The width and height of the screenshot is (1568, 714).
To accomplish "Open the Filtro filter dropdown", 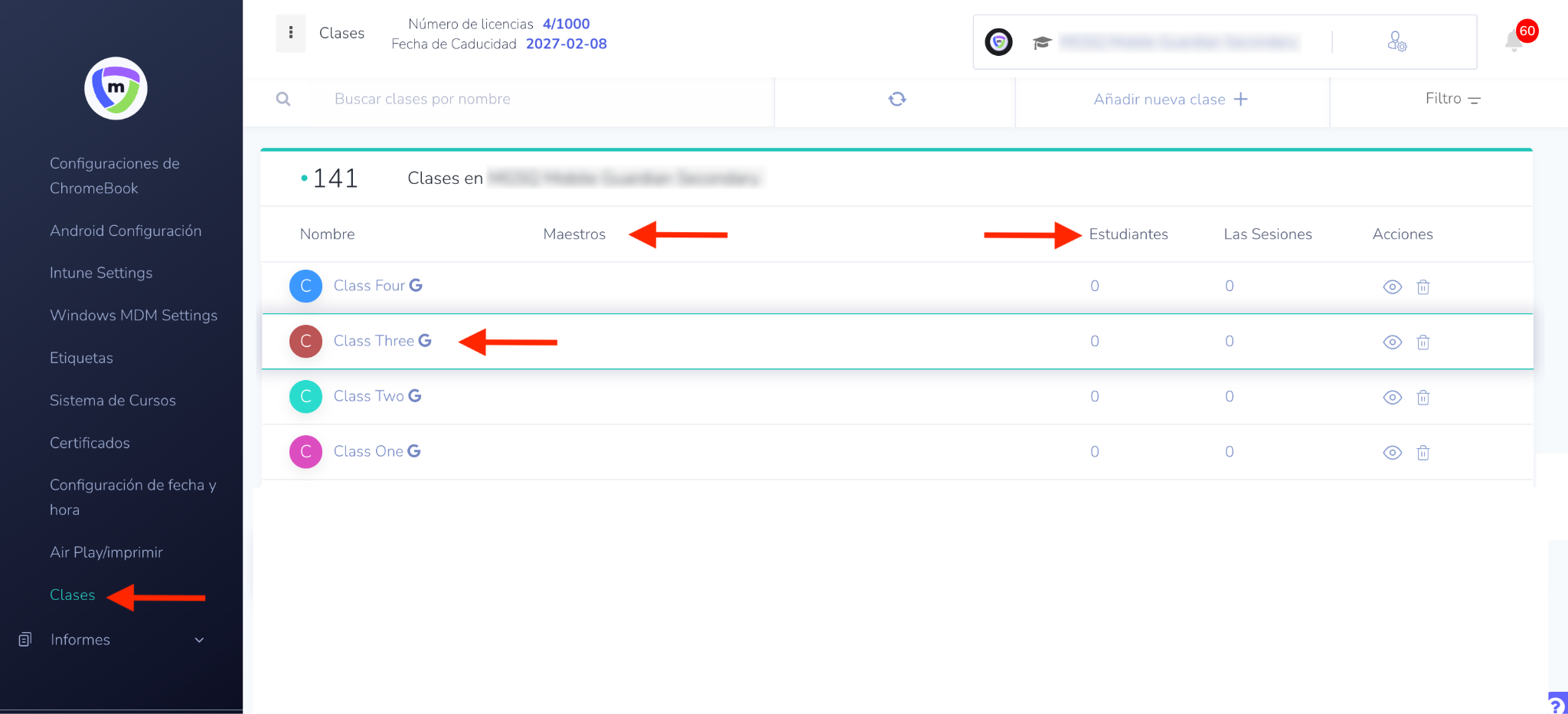I will coord(1452,99).
